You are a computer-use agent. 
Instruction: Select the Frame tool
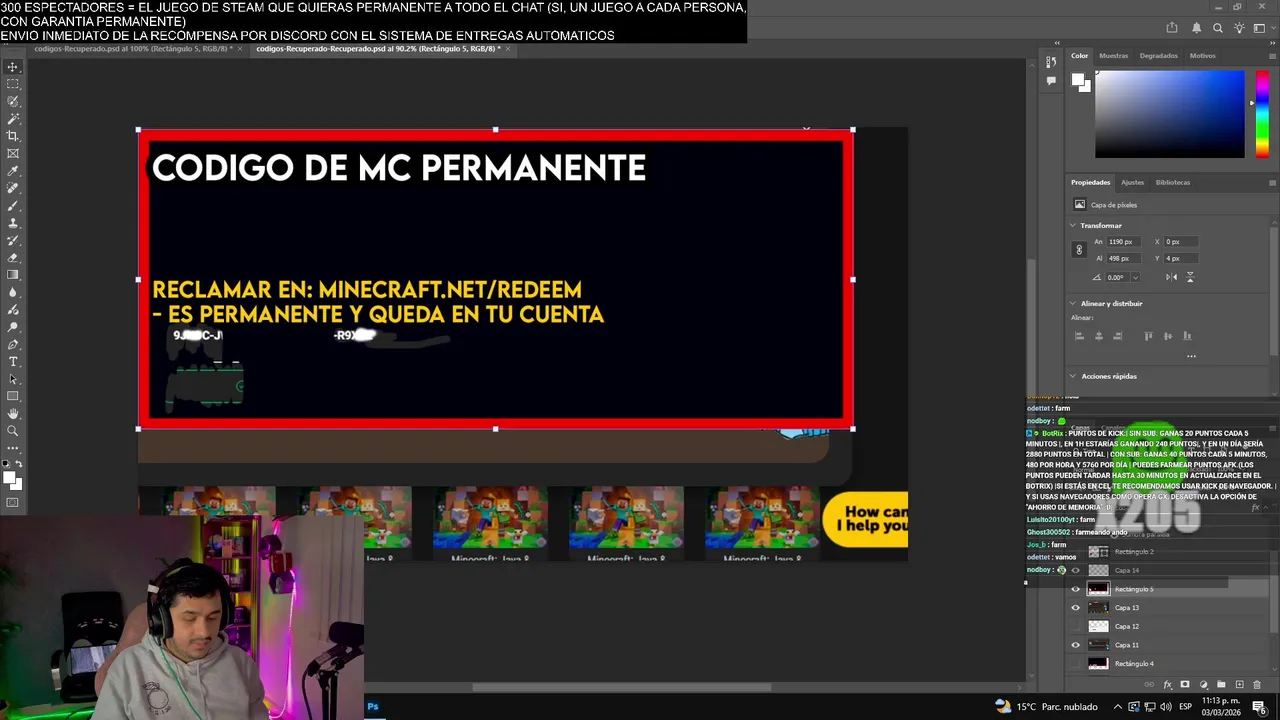(x=13, y=153)
